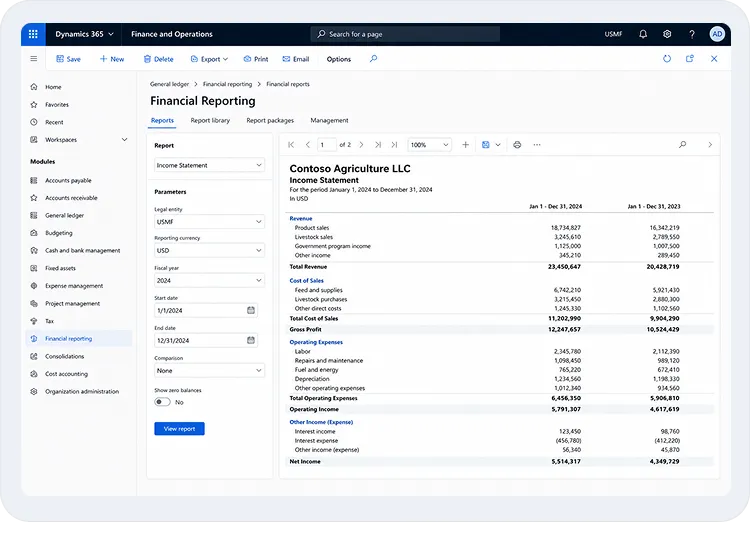Open Cash and bank management module
This screenshot has width=750, height=550.
click(x=82, y=251)
